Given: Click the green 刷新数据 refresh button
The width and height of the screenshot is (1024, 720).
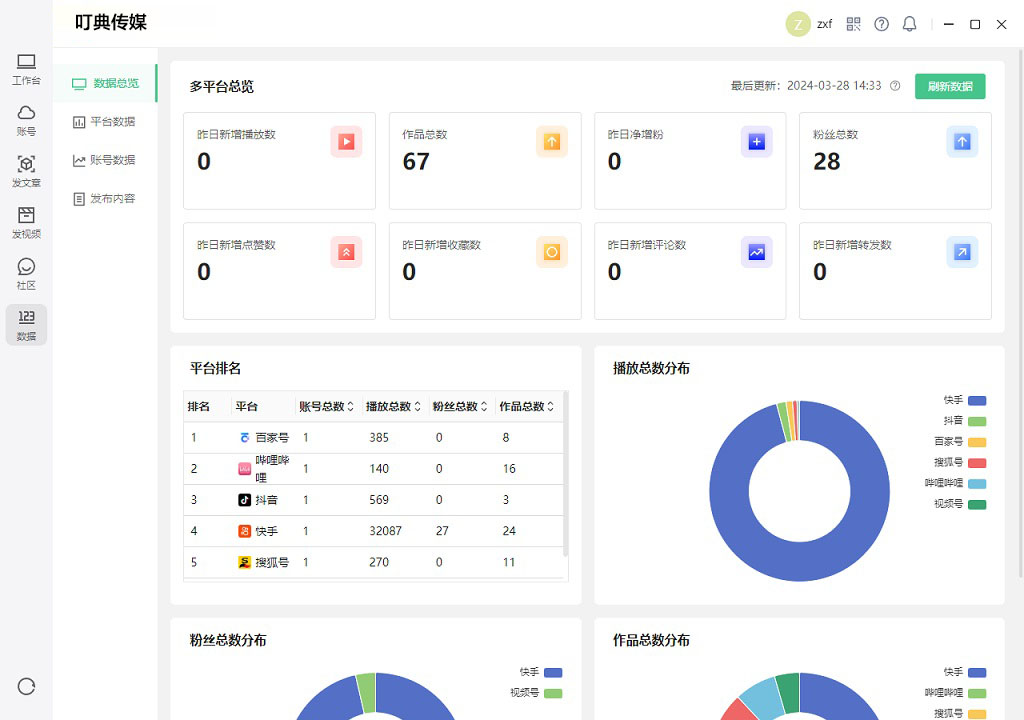Looking at the screenshot, I should pyautogui.click(x=950, y=86).
